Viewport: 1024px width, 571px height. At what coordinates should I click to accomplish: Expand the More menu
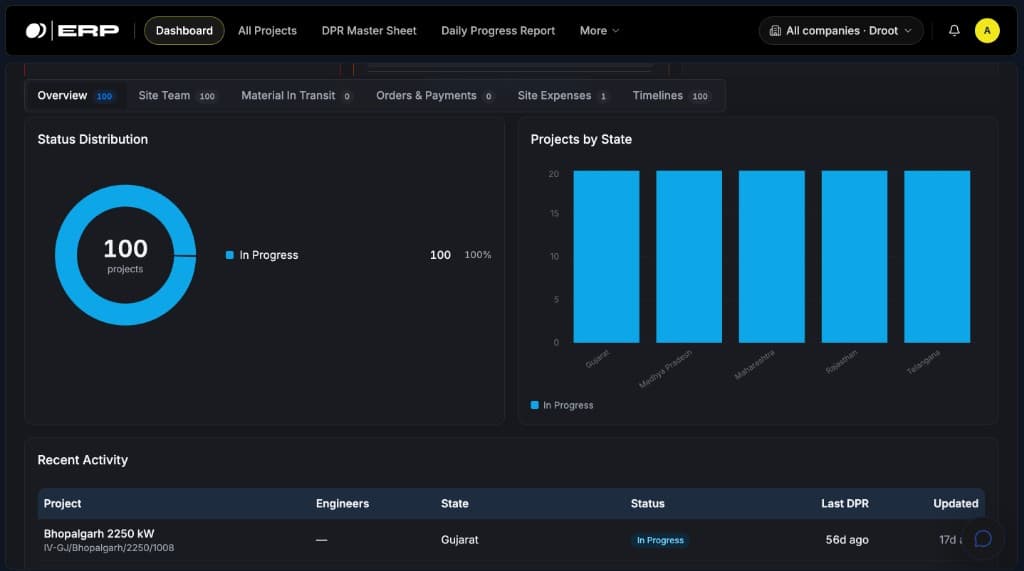(x=599, y=31)
